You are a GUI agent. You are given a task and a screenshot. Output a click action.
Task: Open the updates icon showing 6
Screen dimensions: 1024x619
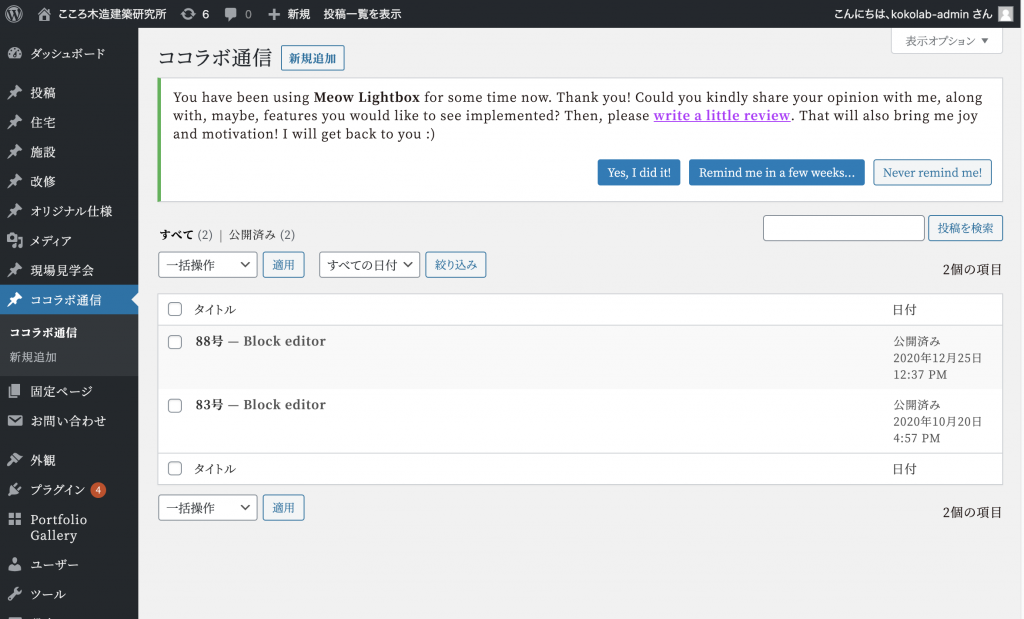pos(188,14)
